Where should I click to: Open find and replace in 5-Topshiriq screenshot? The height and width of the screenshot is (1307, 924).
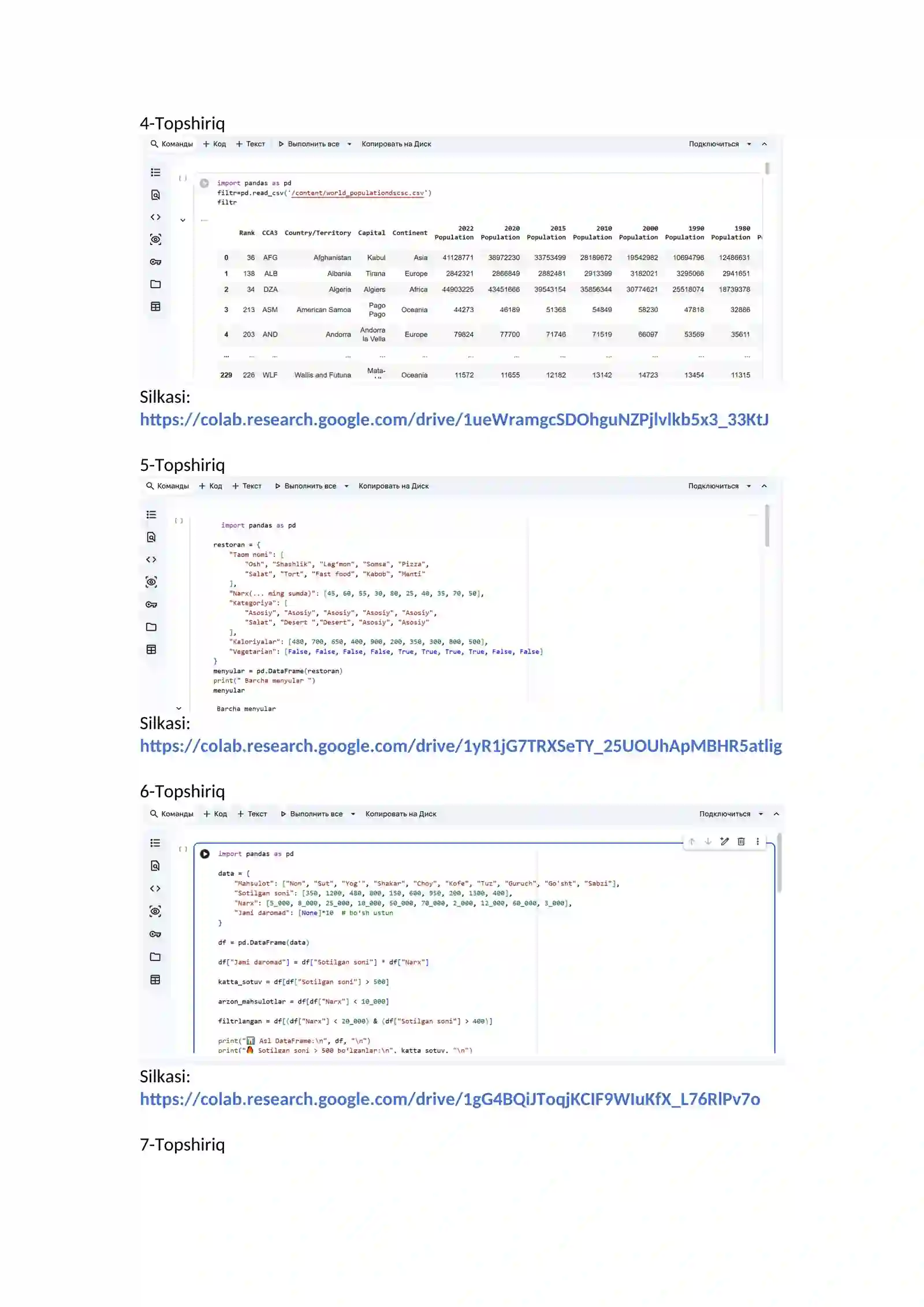point(151,537)
